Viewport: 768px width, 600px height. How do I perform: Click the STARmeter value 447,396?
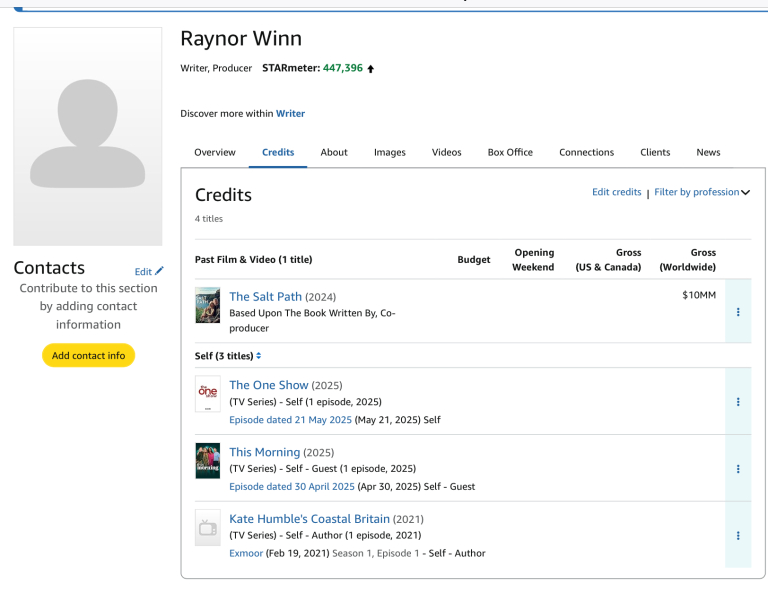click(x=342, y=68)
